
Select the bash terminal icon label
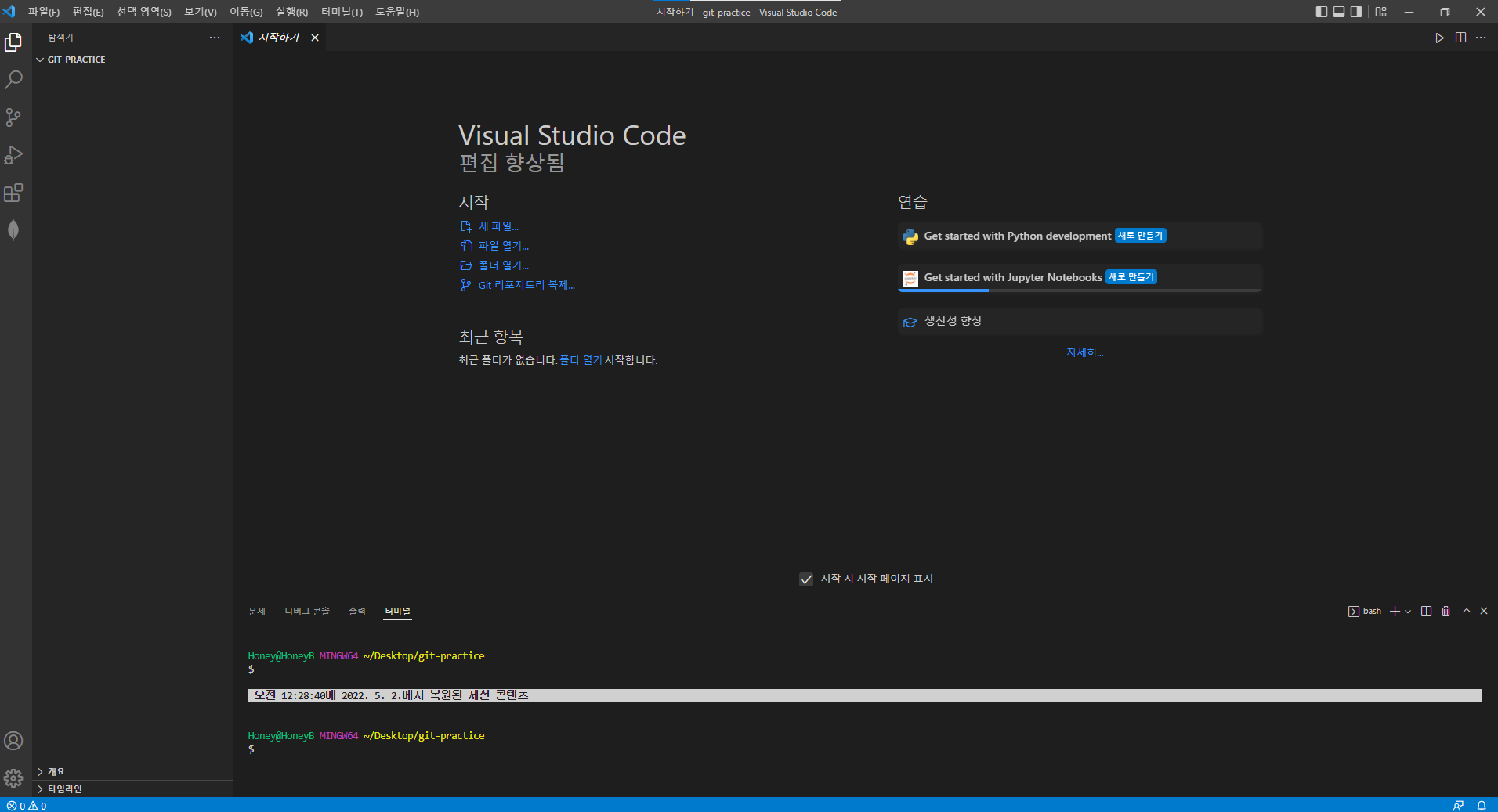(x=1365, y=612)
